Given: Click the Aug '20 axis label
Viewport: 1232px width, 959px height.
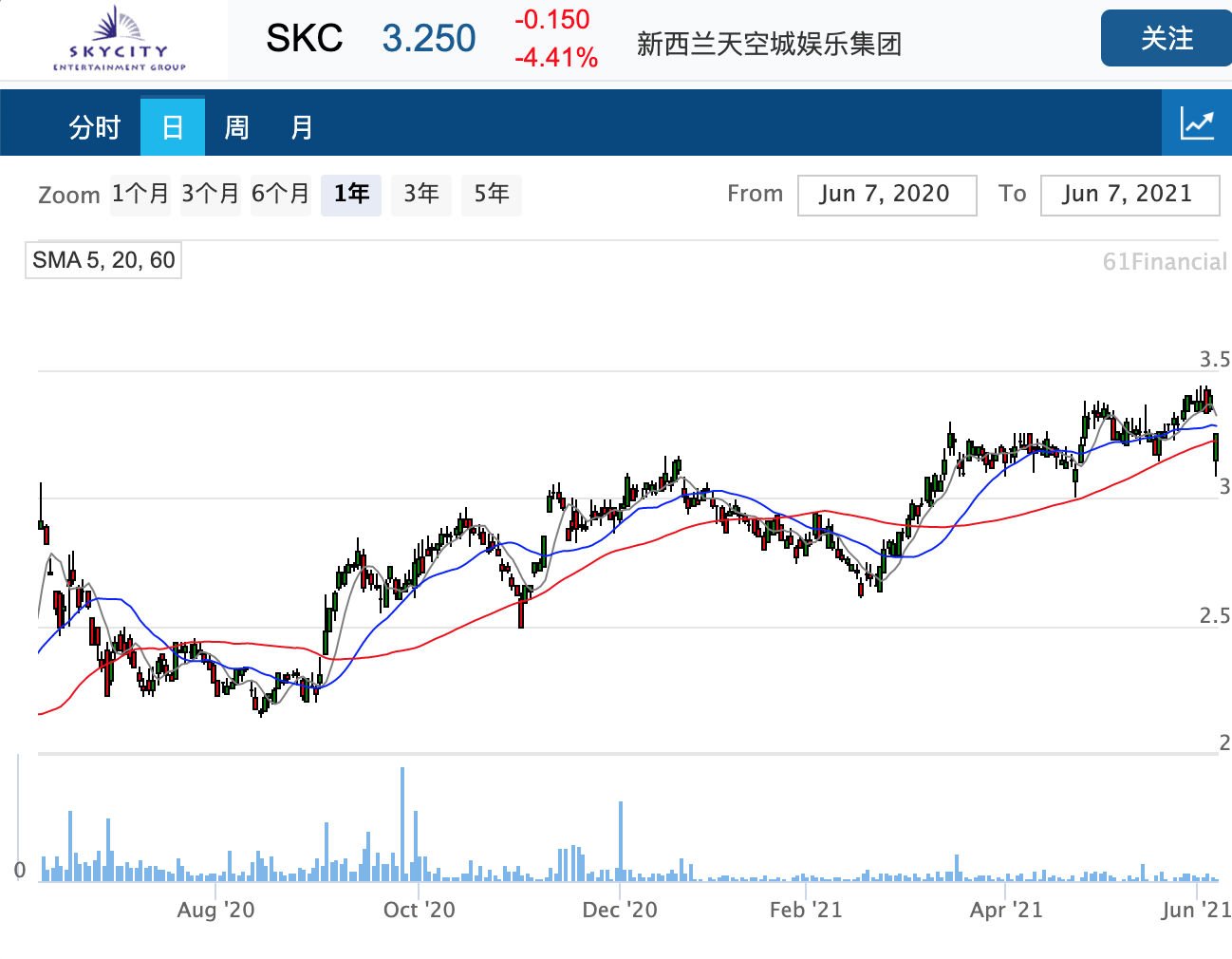Looking at the screenshot, I should [x=215, y=910].
